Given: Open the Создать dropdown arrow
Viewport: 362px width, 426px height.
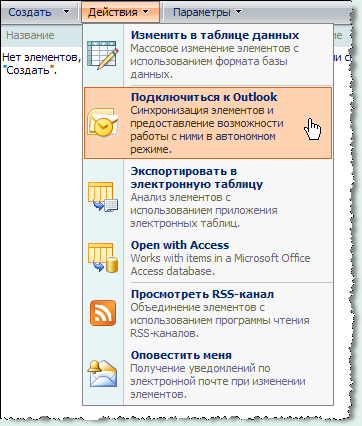Looking at the screenshot, I should [x=67, y=12].
